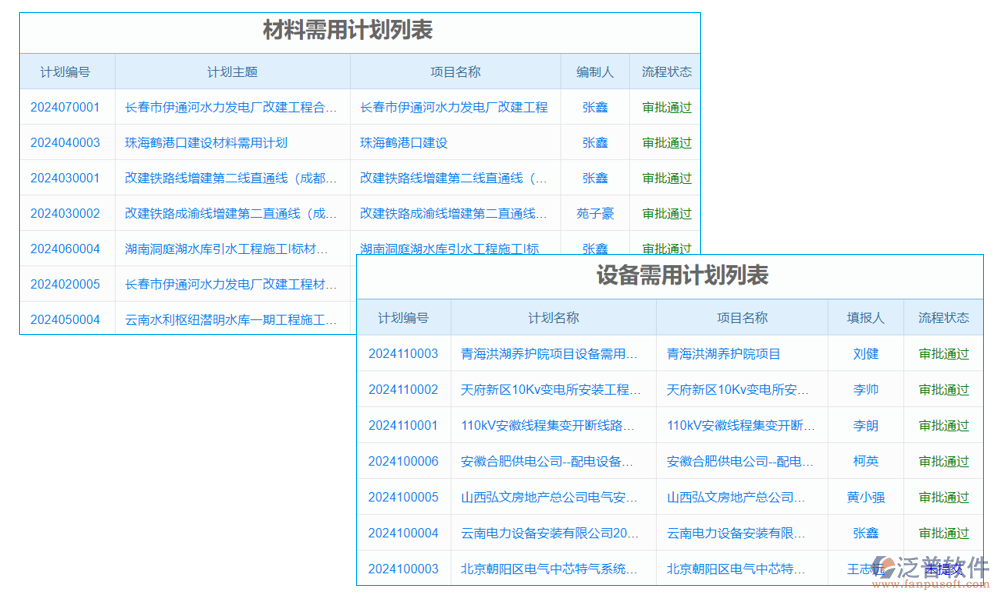Screen dimensions: 1000x600
Task: Click 未提交 status for 王志远's equipment plan
Action: pyautogui.click(x=943, y=568)
